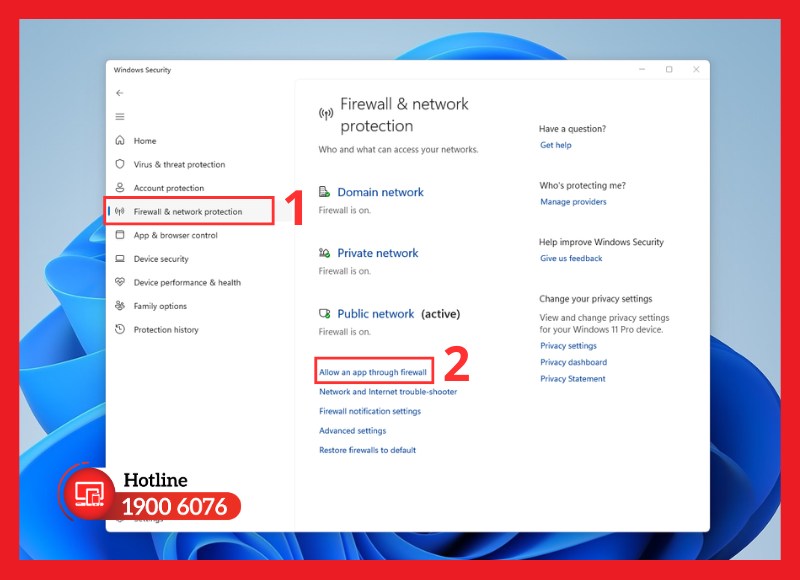Click Give us feedback link

[x=571, y=258]
